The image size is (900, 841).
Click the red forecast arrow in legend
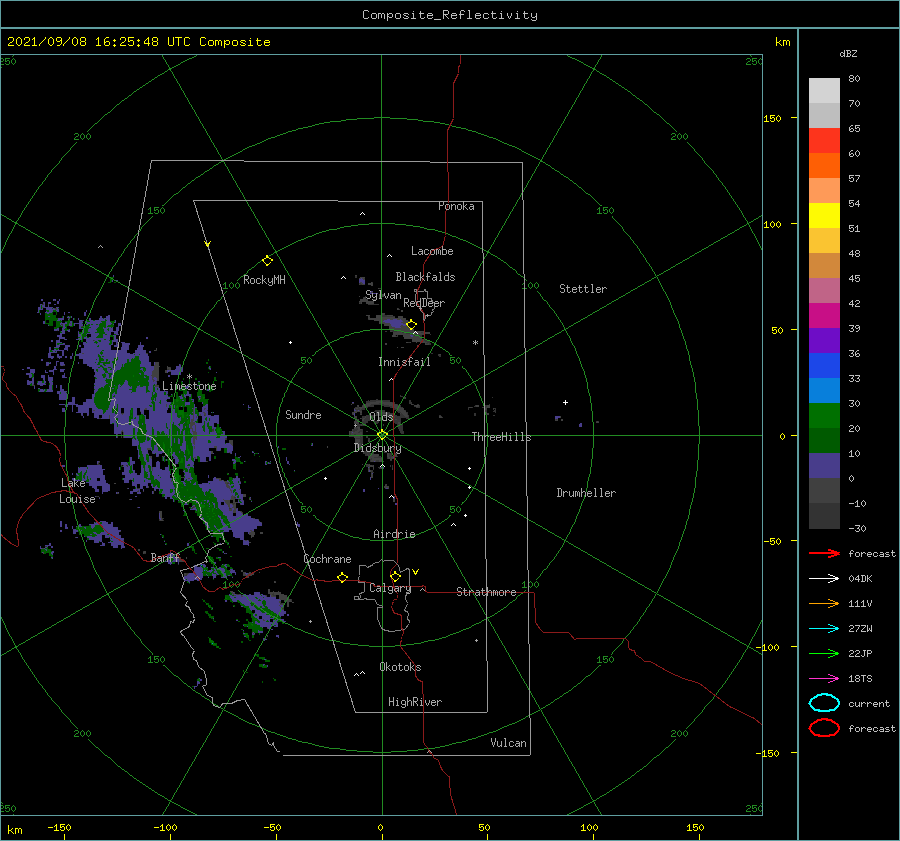tap(824, 553)
